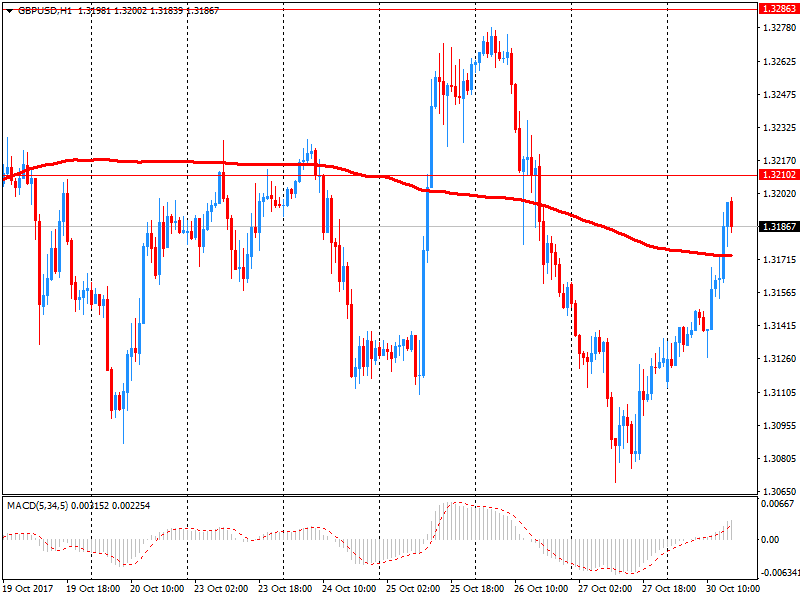
Task: Click the 1.31565 price scale value
Action: (x=779, y=293)
